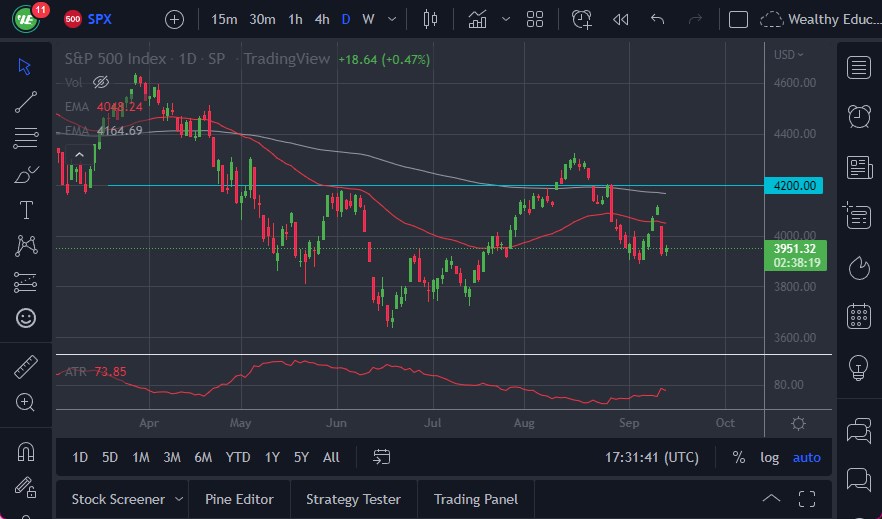This screenshot has height=519, width=882.
Task: Open the calendar panel icon
Action: [858, 316]
